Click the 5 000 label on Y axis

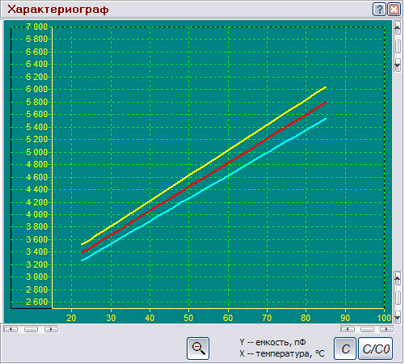tap(37, 152)
